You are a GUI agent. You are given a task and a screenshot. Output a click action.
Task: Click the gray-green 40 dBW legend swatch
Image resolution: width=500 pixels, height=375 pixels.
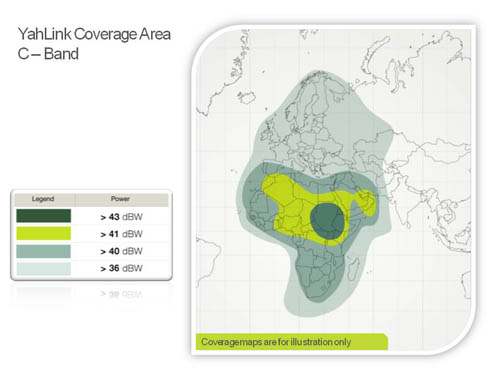pyautogui.click(x=43, y=251)
